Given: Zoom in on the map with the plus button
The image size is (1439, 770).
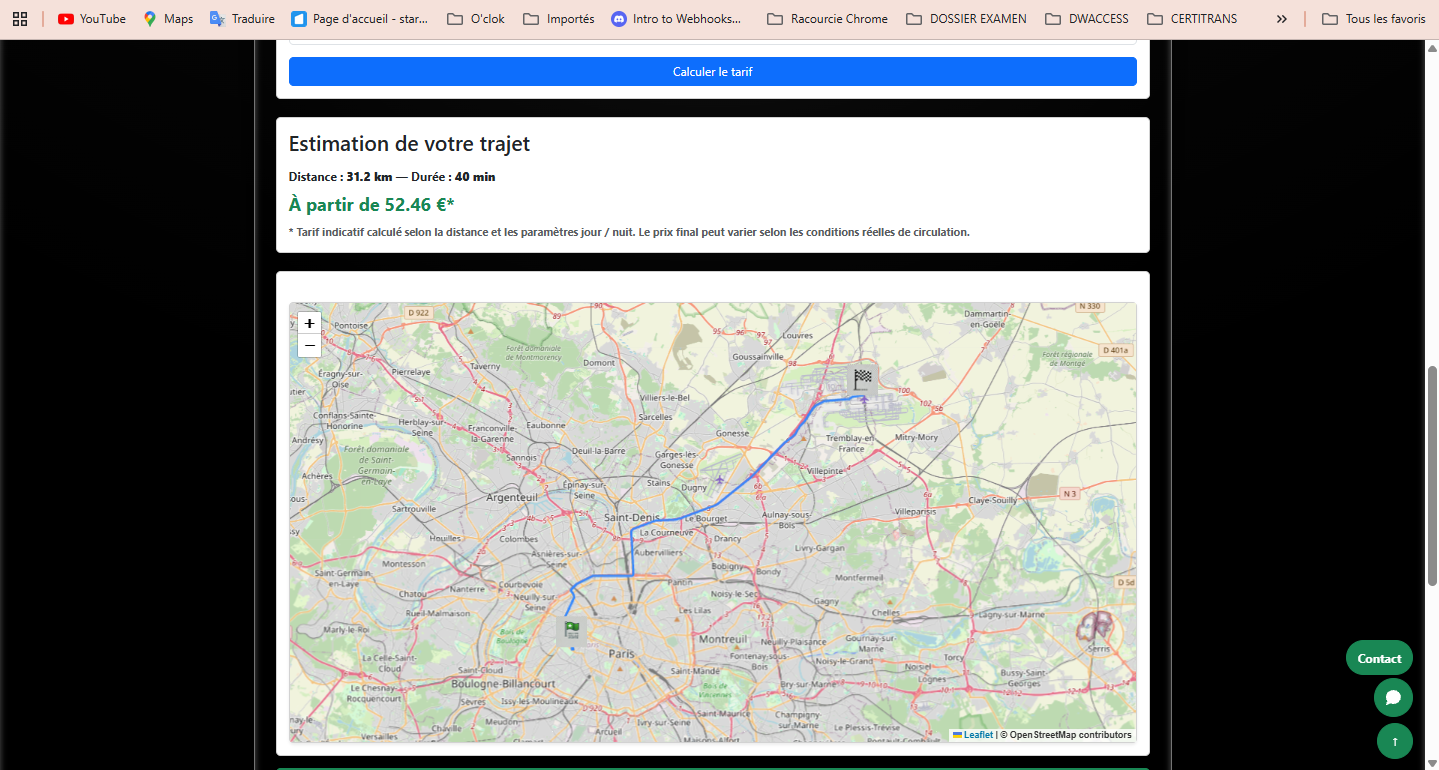Looking at the screenshot, I should click(309, 323).
